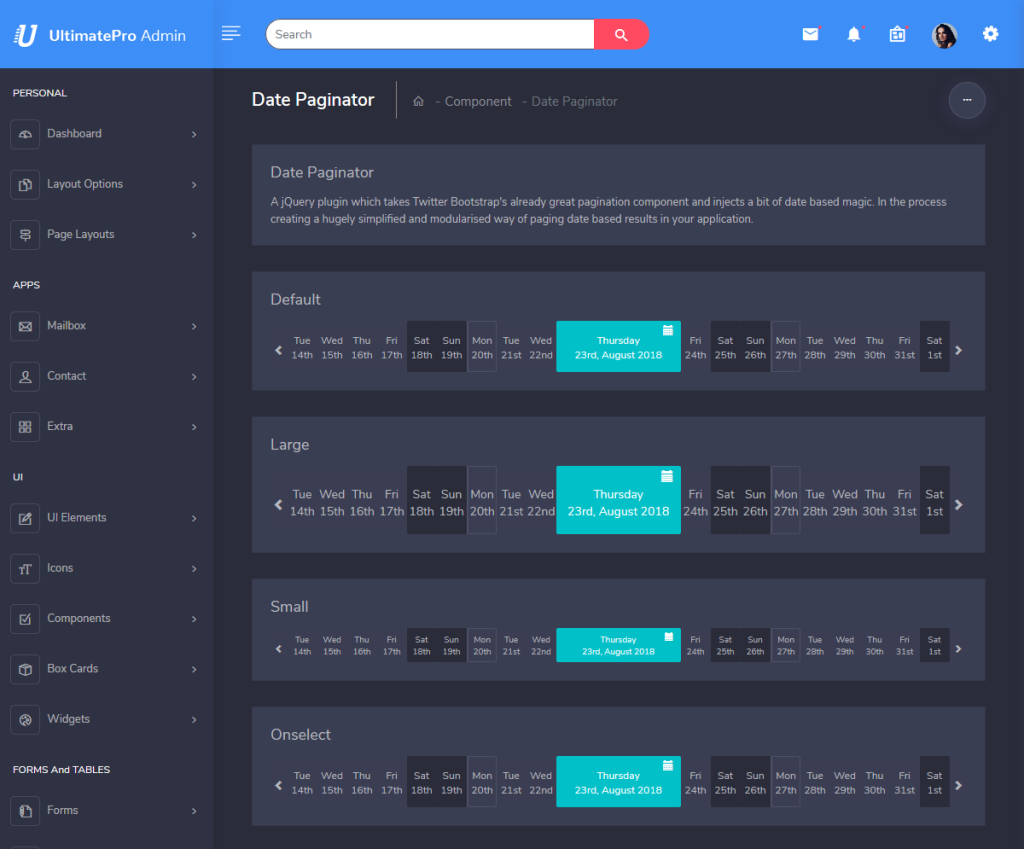Image resolution: width=1024 pixels, height=849 pixels.
Task: Go to next dates in Small paginator
Action: coord(958,649)
